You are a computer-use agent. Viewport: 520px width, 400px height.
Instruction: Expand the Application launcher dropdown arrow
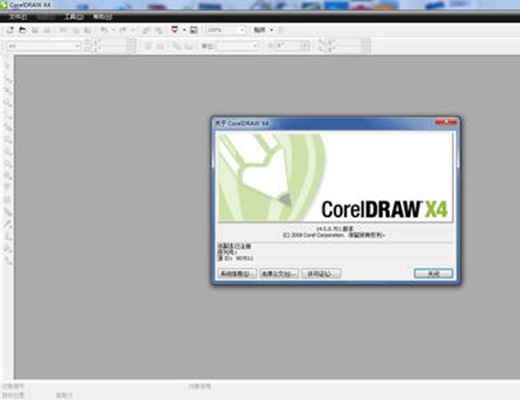[184, 30]
